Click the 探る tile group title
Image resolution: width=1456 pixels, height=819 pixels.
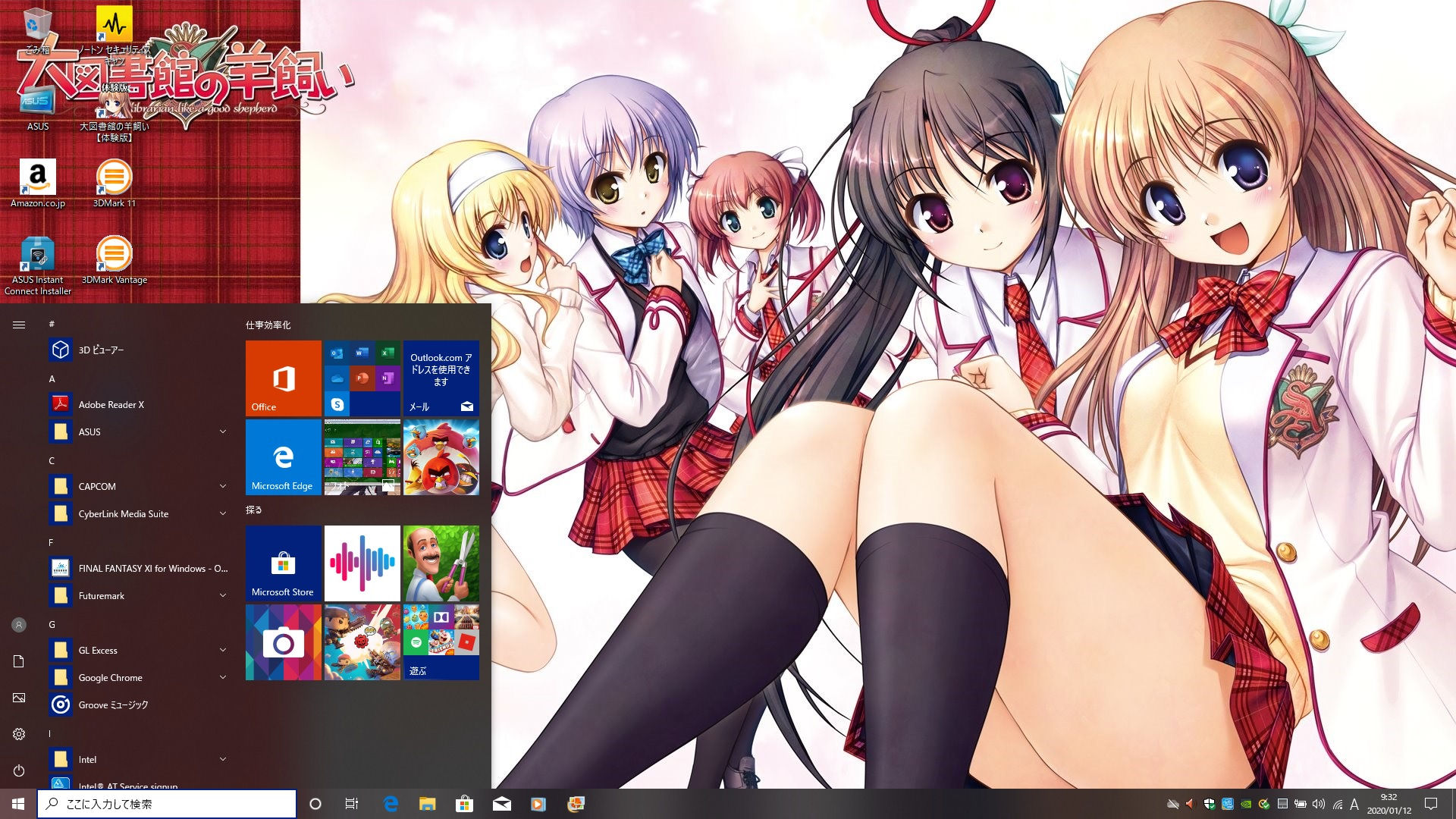pyautogui.click(x=254, y=510)
